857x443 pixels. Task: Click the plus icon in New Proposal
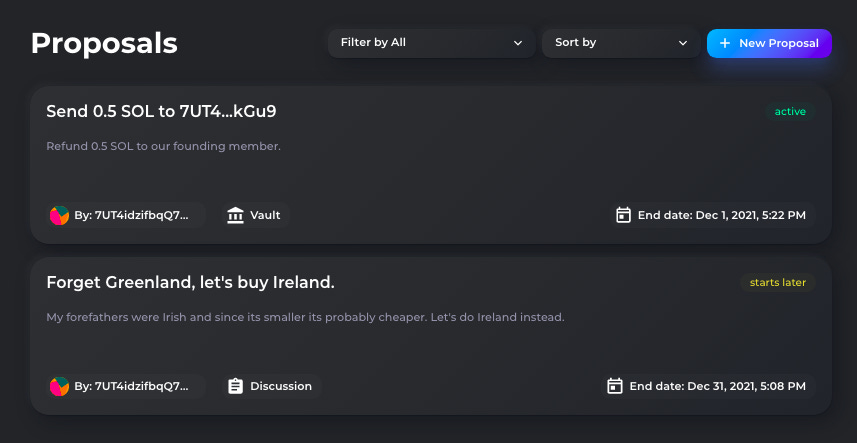point(725,43)
